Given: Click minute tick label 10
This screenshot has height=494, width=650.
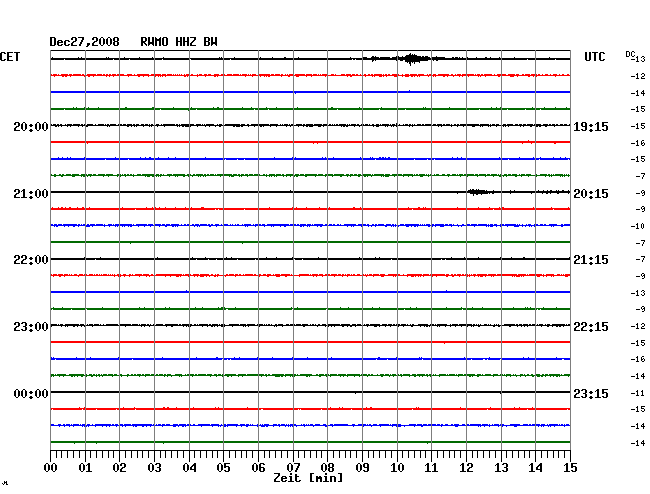Looking at the screenshot, I should (397, 468).
